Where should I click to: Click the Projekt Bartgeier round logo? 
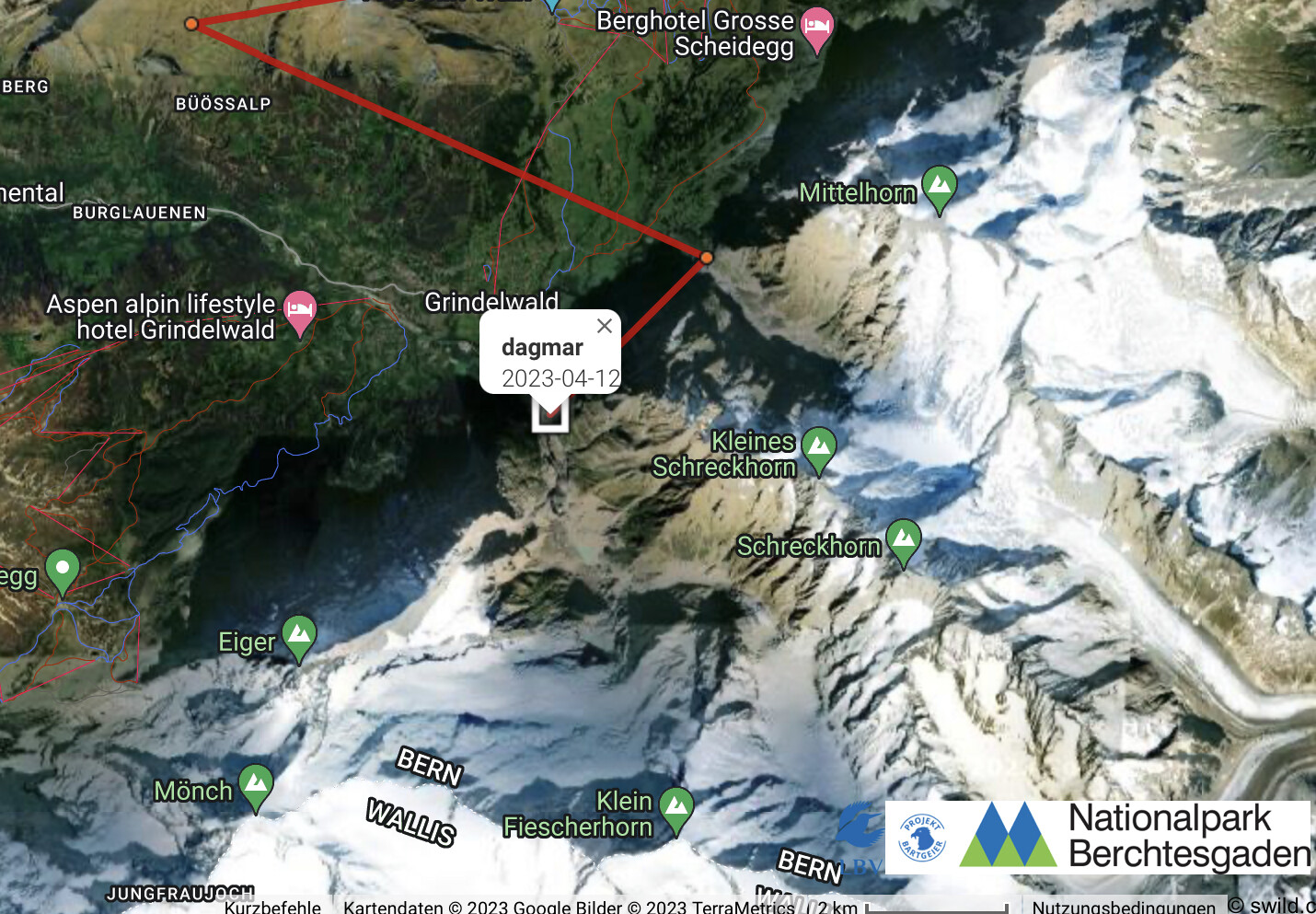click(x=922, y=837)
